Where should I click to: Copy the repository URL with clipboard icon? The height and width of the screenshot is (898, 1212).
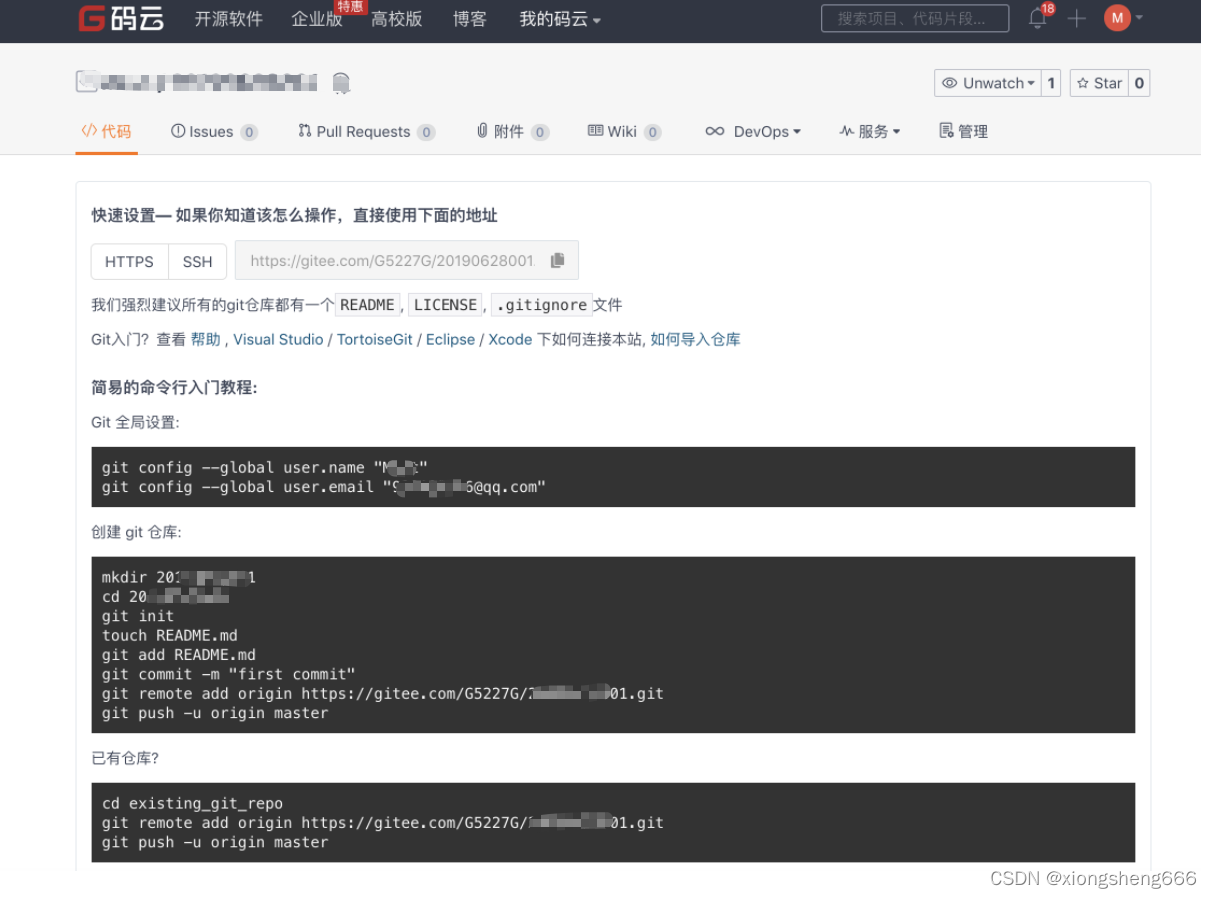pyautogui.click(x=558, y=260)
